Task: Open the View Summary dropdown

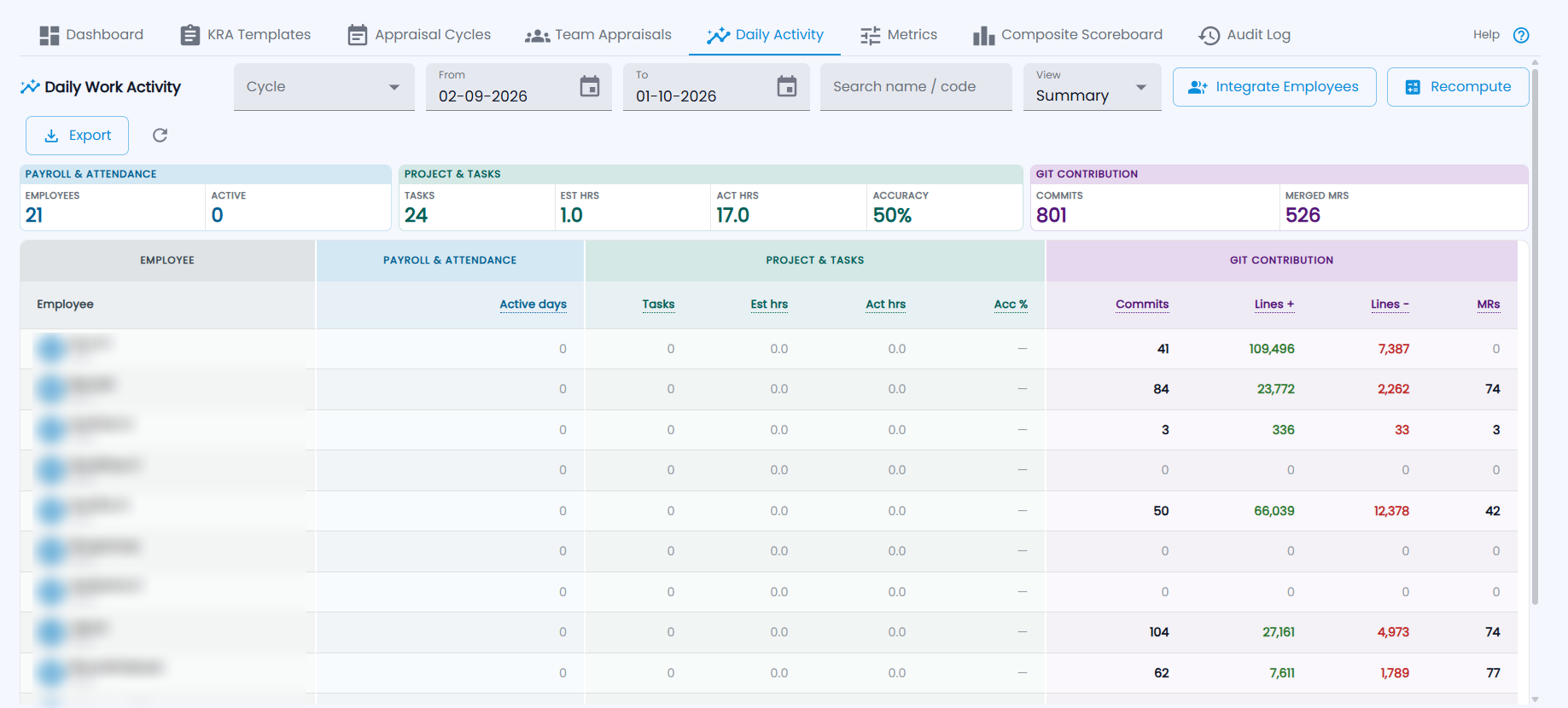Action: tap(1093, 86)
